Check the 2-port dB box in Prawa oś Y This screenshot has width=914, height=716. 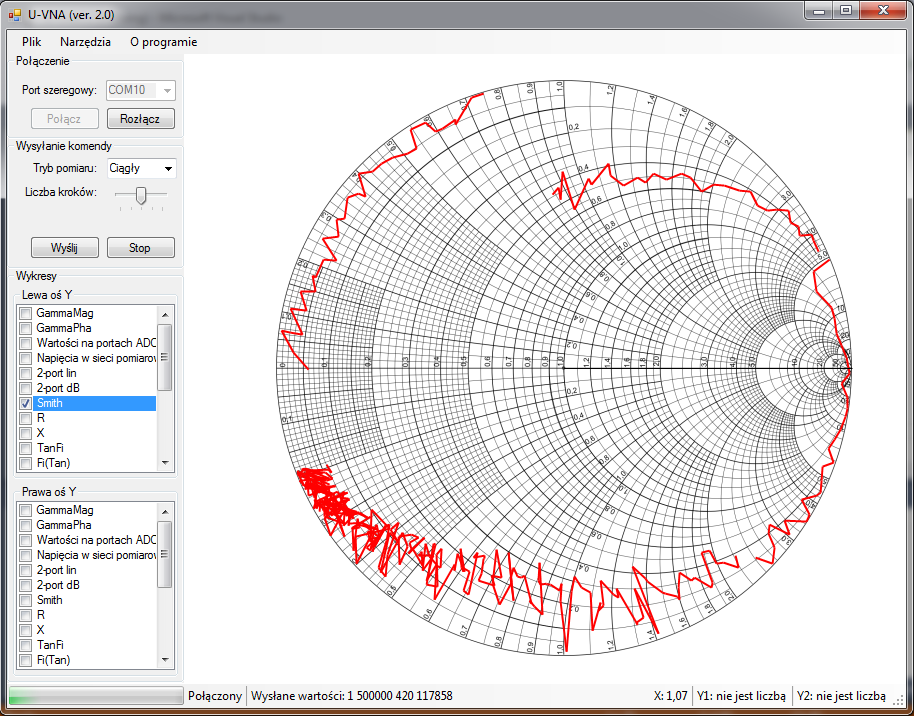(x=26, y=585)
